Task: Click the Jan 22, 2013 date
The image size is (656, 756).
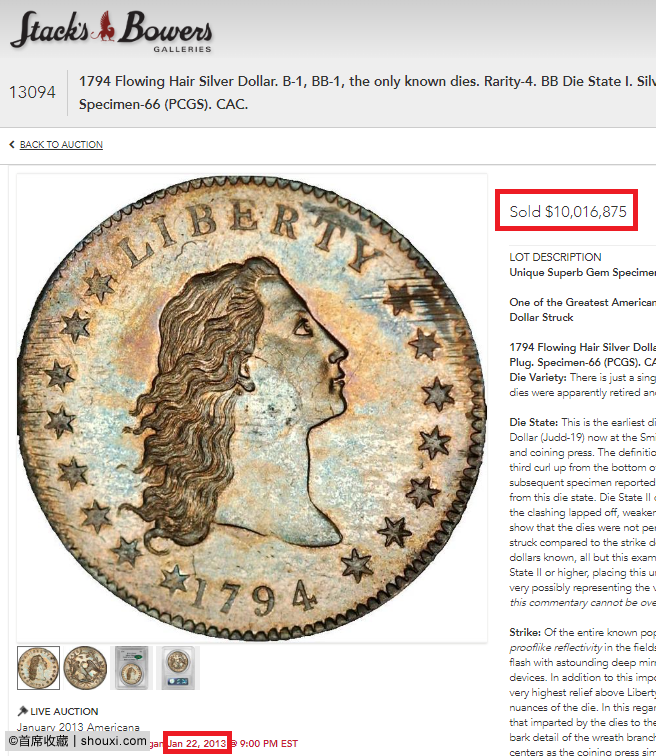Action: 197,743
